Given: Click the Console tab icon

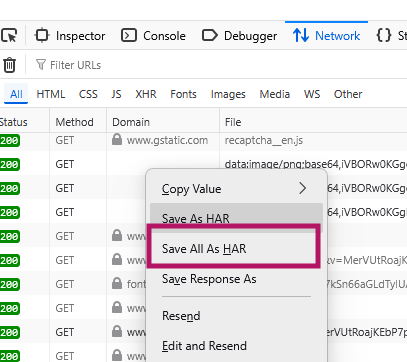Looking at the screenshot, I should 129,35.
